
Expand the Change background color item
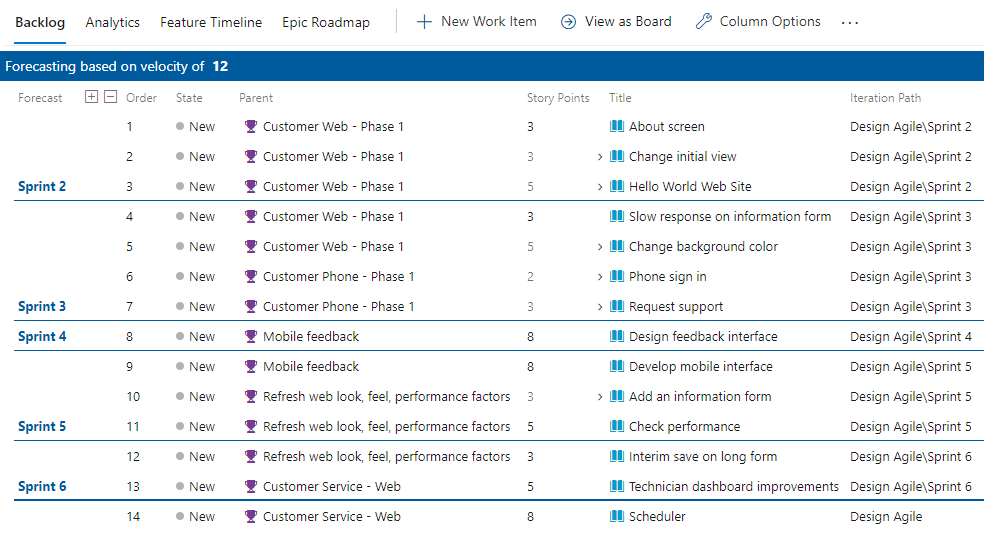point(600,247)
